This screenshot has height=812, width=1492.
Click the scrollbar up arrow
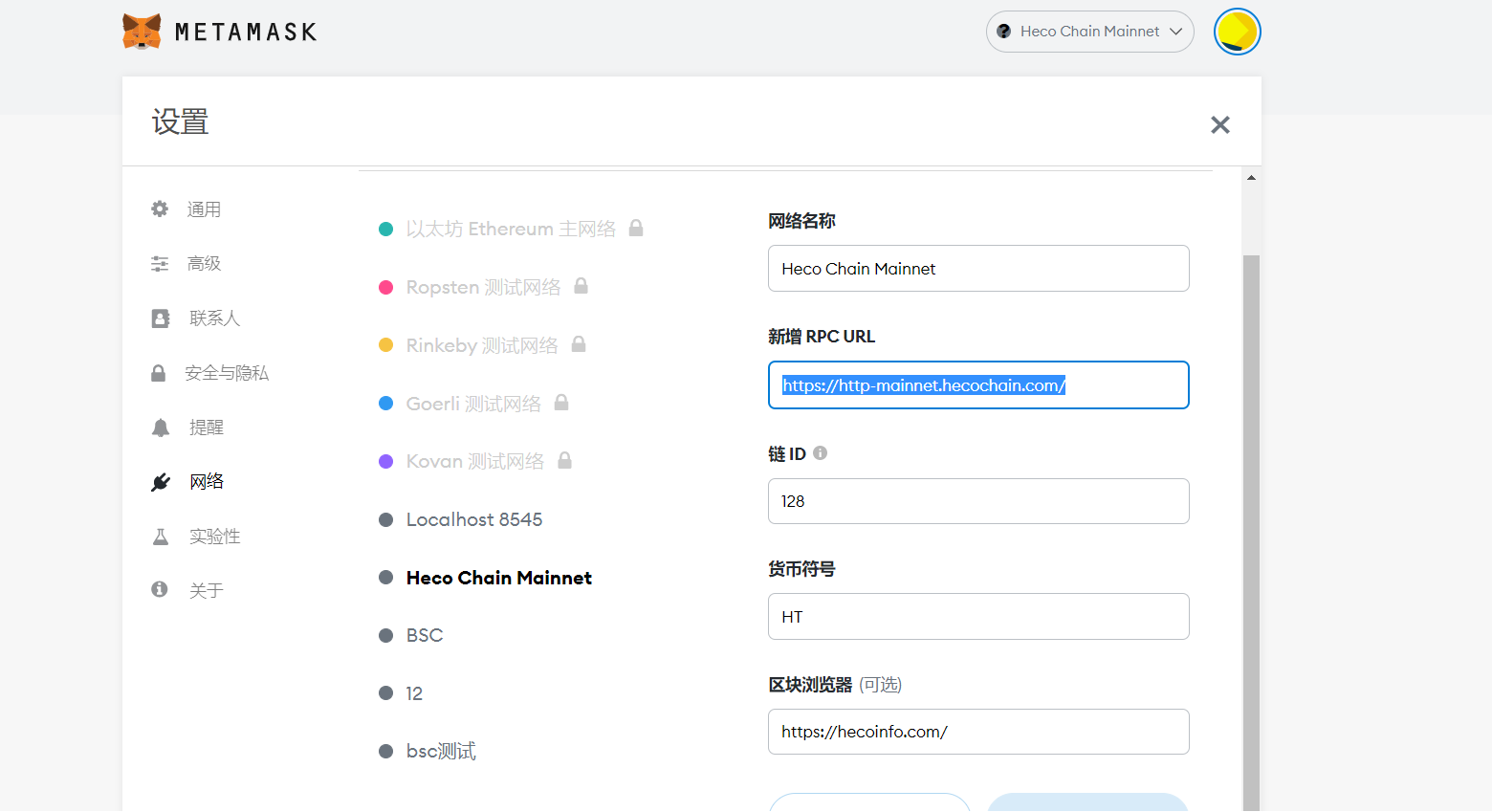click(1251, 178)
